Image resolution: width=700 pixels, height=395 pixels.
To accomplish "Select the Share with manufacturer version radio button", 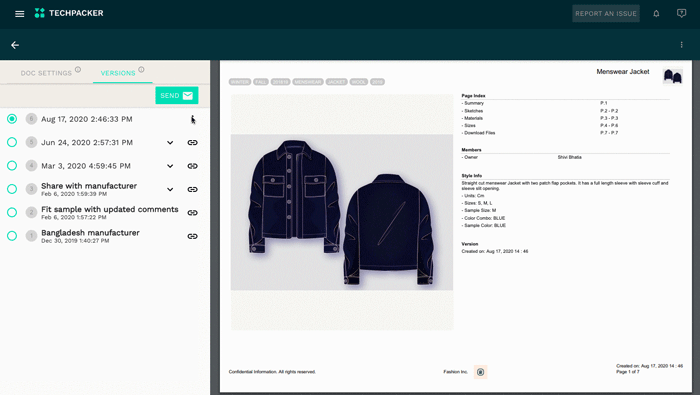I will (x=12, y=189).
